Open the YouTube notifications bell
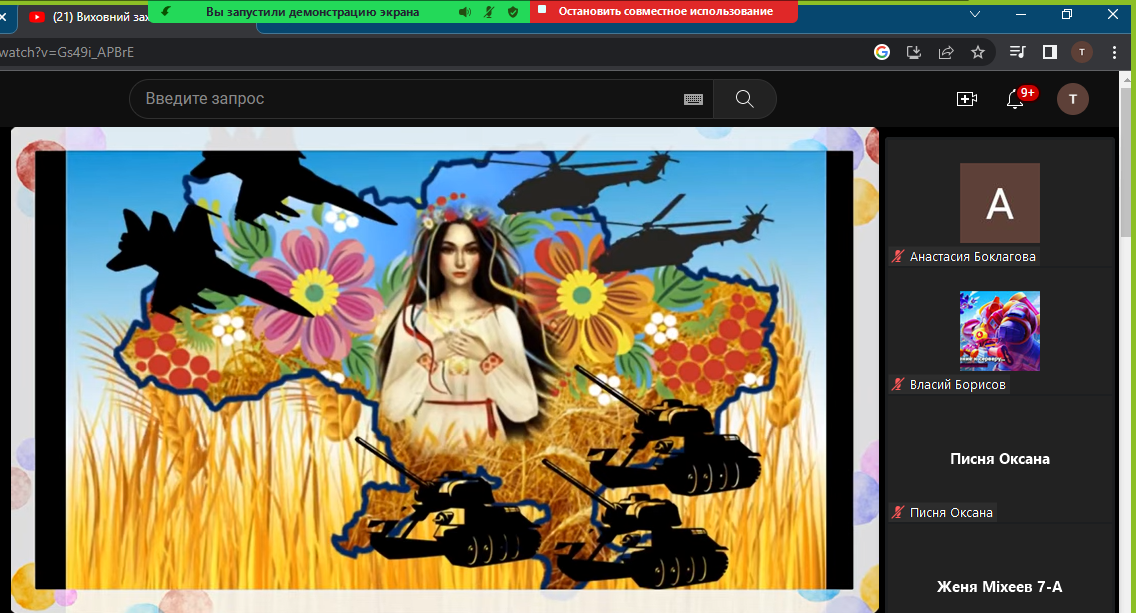The height and width of the screenshot is (613, 1136). 1015,99
